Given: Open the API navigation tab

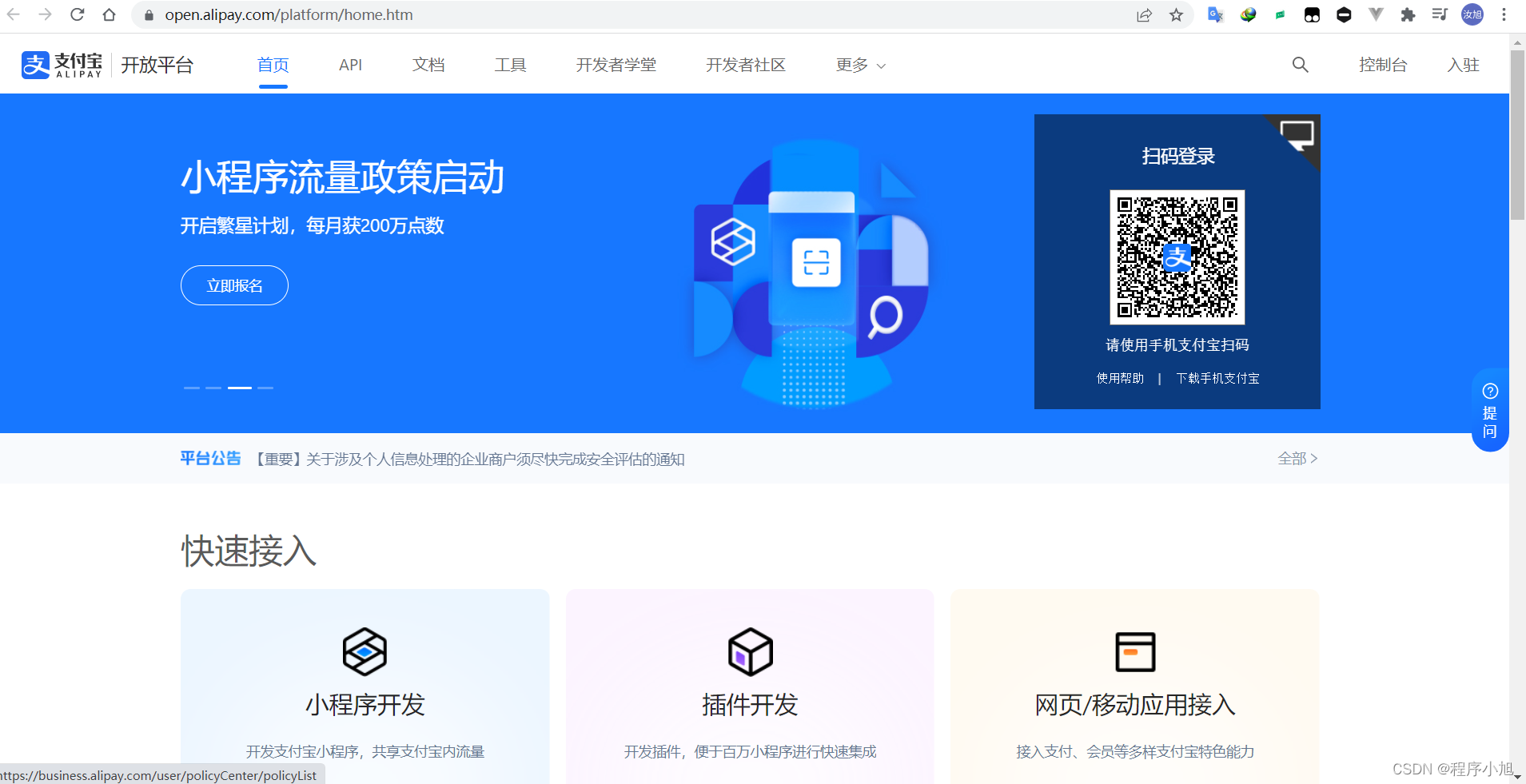Looking at the screenshot, I should (350, 65).
